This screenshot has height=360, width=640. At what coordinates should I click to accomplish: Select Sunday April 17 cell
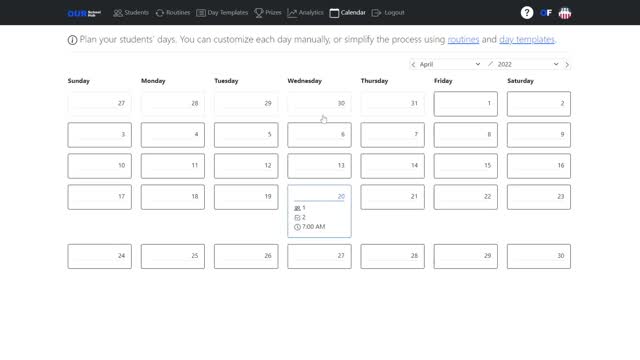point(100,197)
